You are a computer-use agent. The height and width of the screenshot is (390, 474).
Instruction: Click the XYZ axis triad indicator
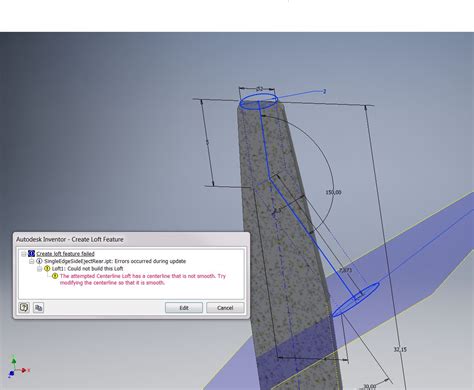click(17, 367)
